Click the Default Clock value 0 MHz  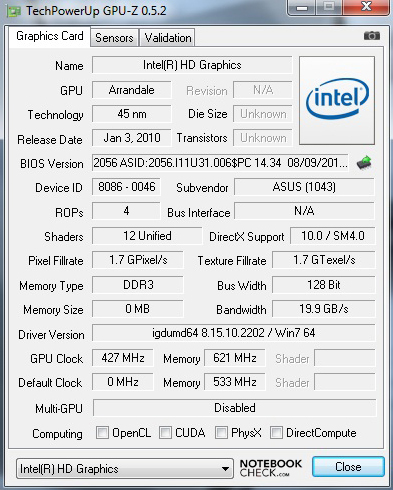tap(123, 382)
